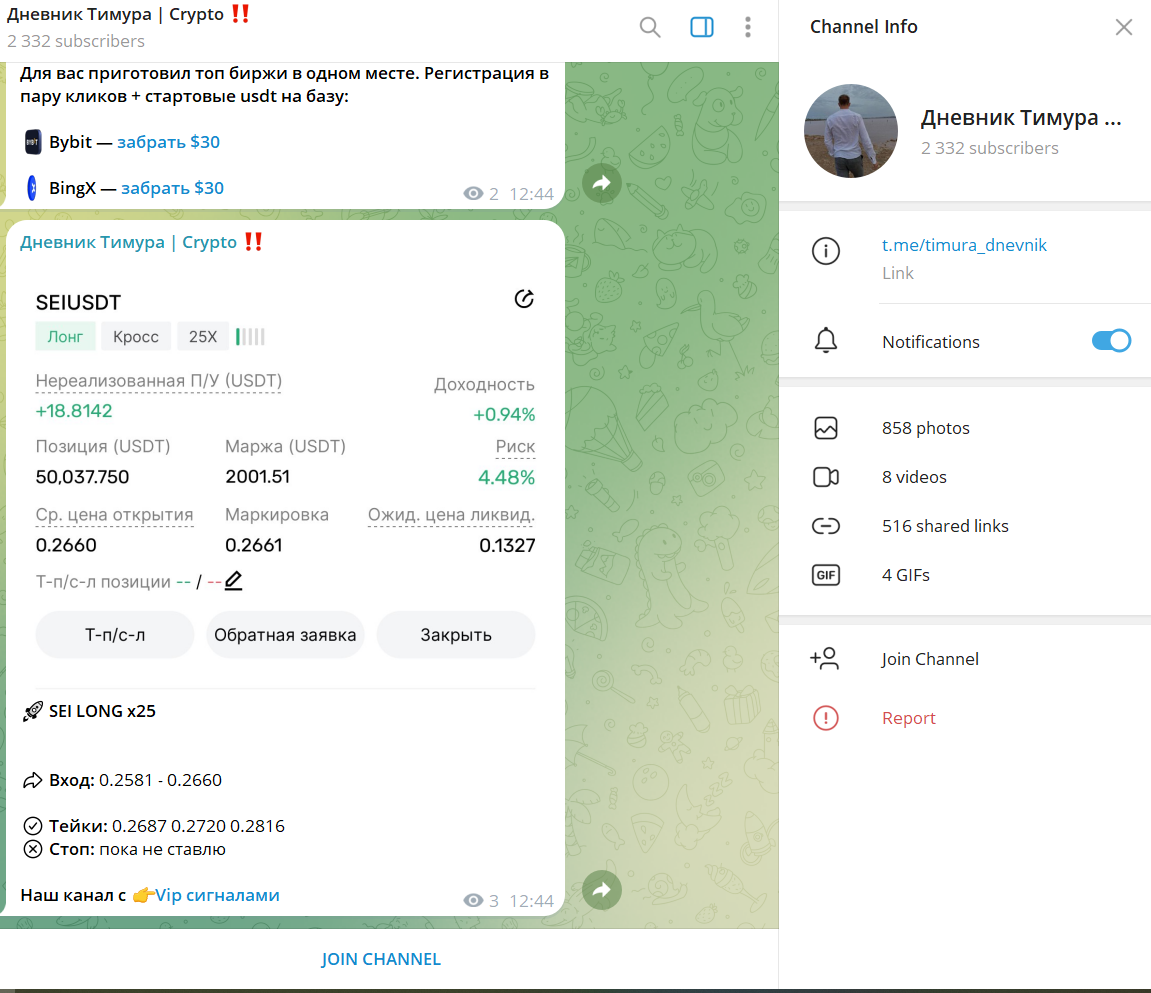Click the +18.8142 unrealized PnL value

click(74, 411)
